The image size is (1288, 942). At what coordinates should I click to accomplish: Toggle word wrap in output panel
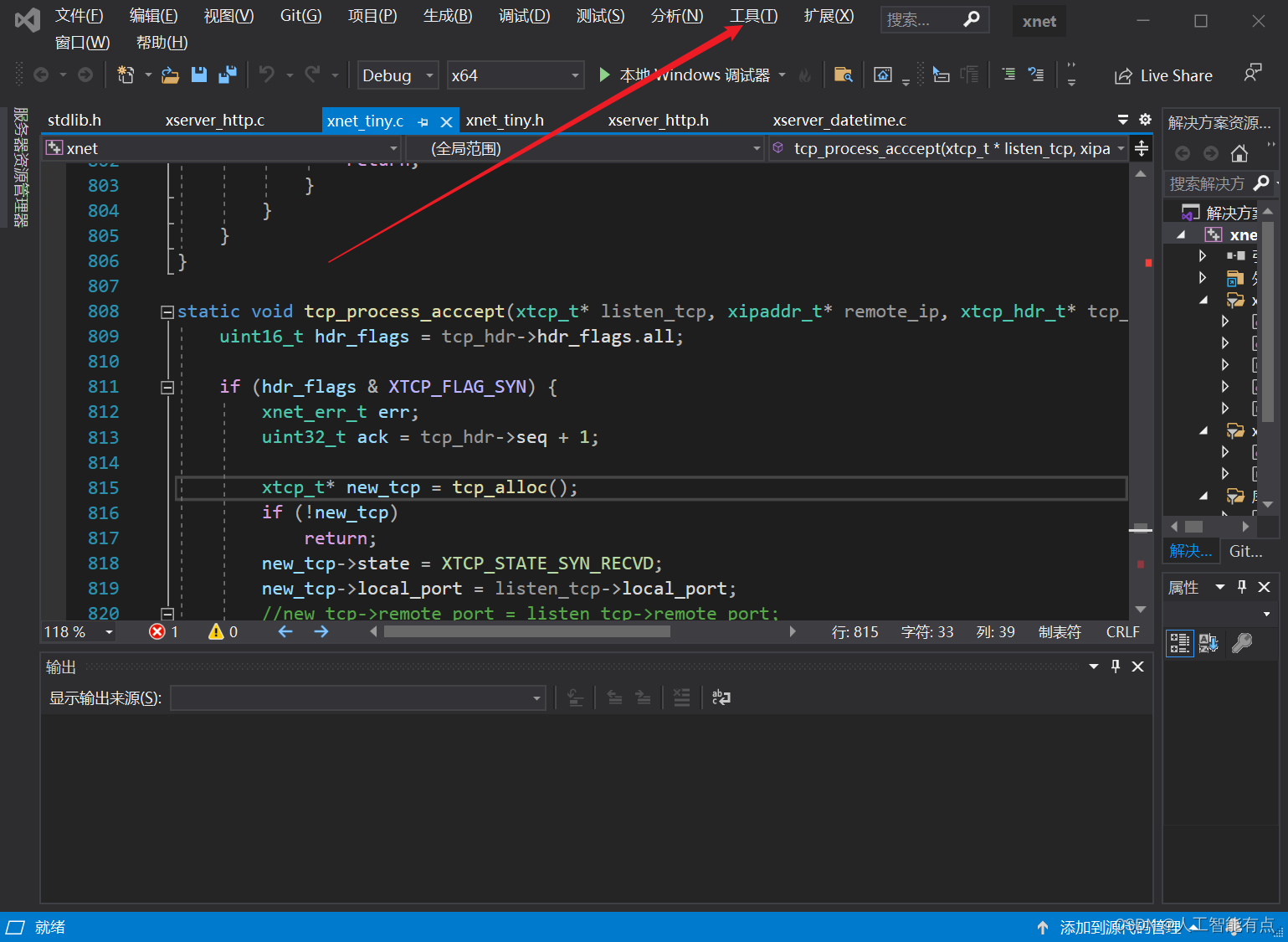pos(721,697)
